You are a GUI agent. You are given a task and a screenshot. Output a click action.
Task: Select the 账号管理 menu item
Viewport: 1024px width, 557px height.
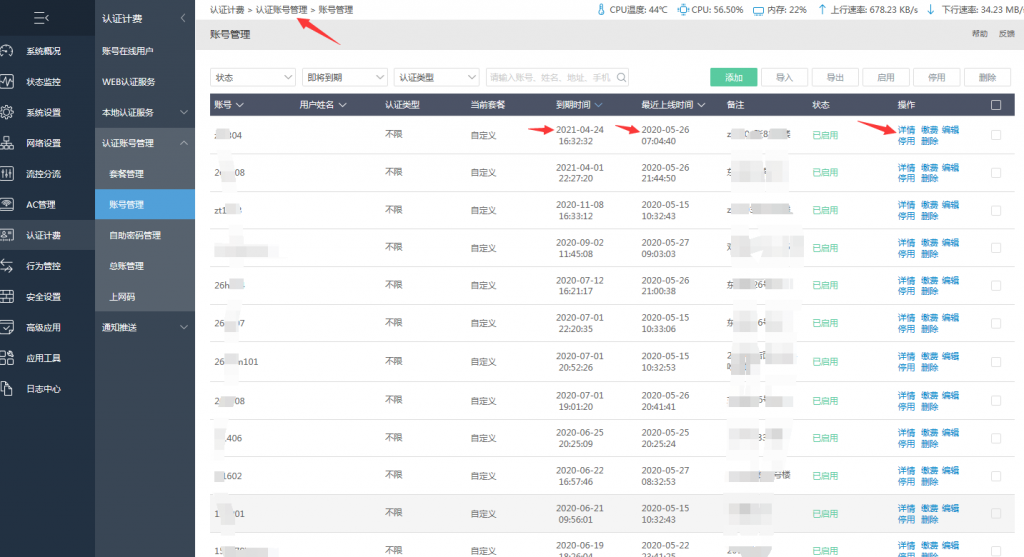145,204
